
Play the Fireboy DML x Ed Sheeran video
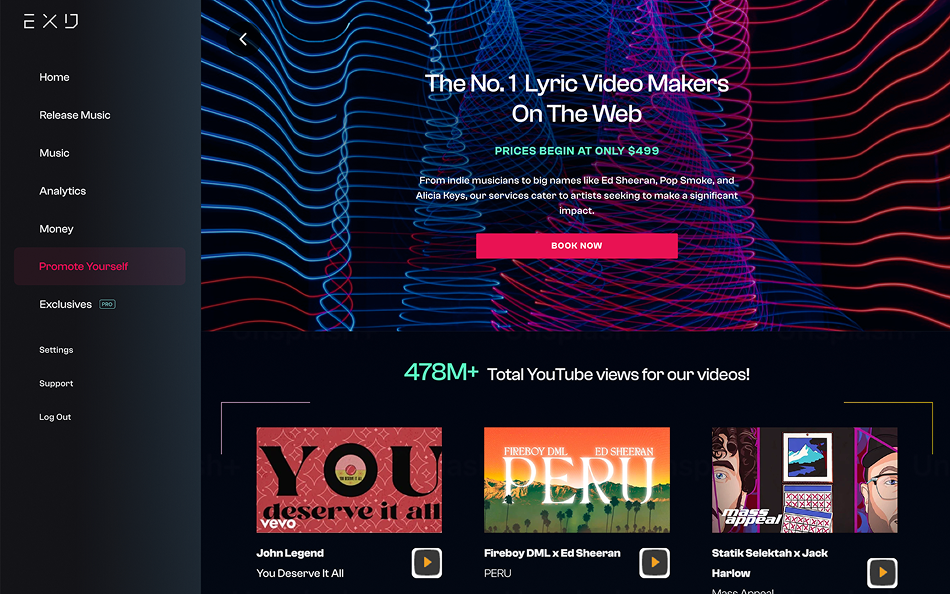click(x=654, y=562)
